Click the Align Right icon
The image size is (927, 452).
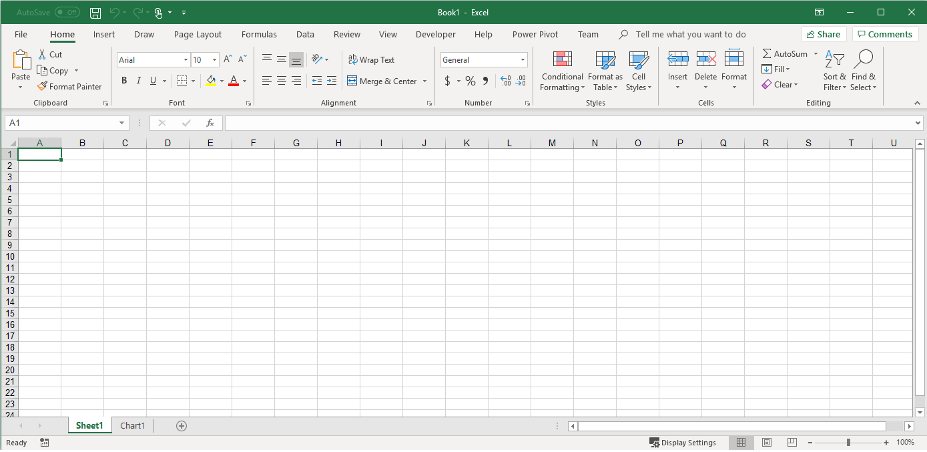coord(297,81)
